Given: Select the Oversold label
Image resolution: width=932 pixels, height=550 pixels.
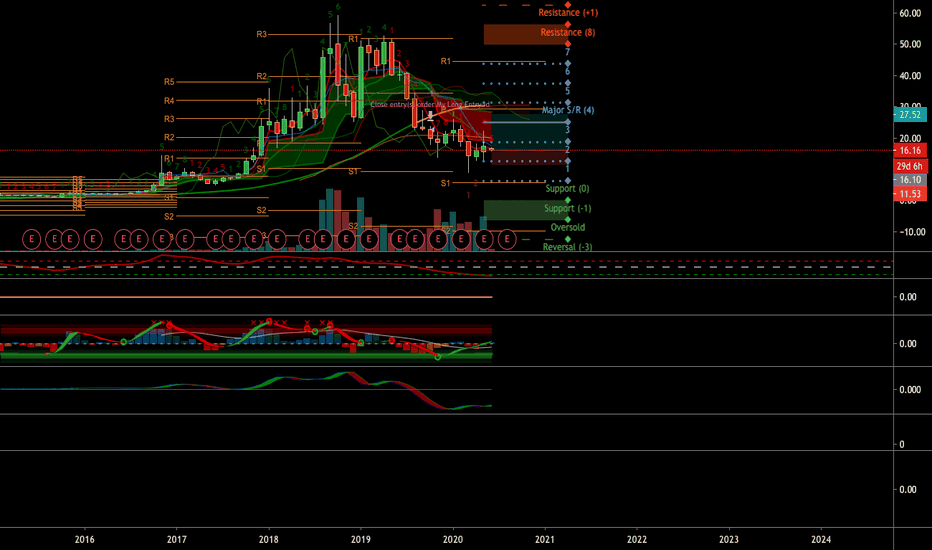Looking at the screenshot, I should 568,227.
